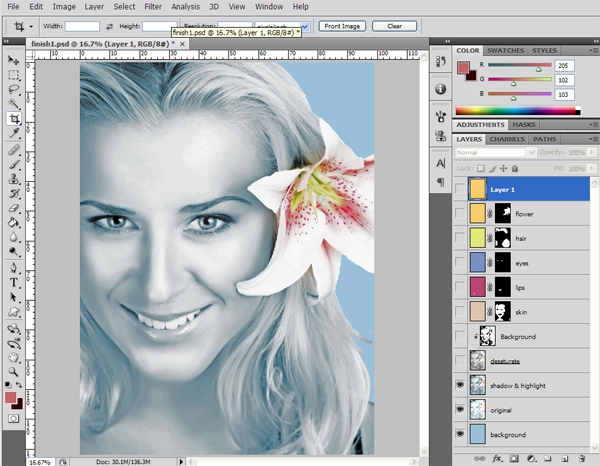Select the History Brush tool
The image size is (600, 466).
[x=13, y=194]
